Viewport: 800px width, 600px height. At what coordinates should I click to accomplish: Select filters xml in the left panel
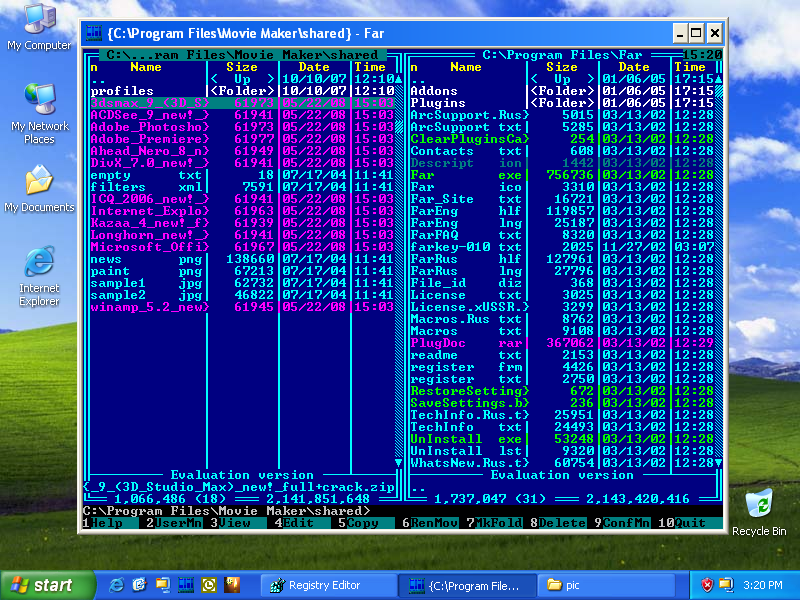(x=242, y=187)
